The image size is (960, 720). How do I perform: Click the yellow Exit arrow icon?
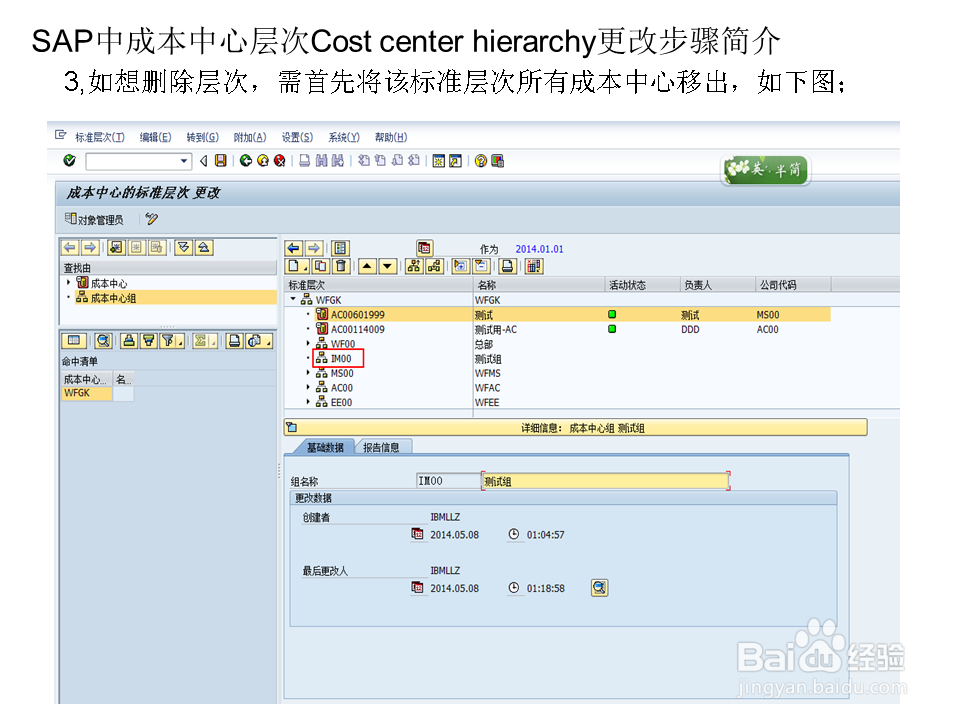[263, 160]
